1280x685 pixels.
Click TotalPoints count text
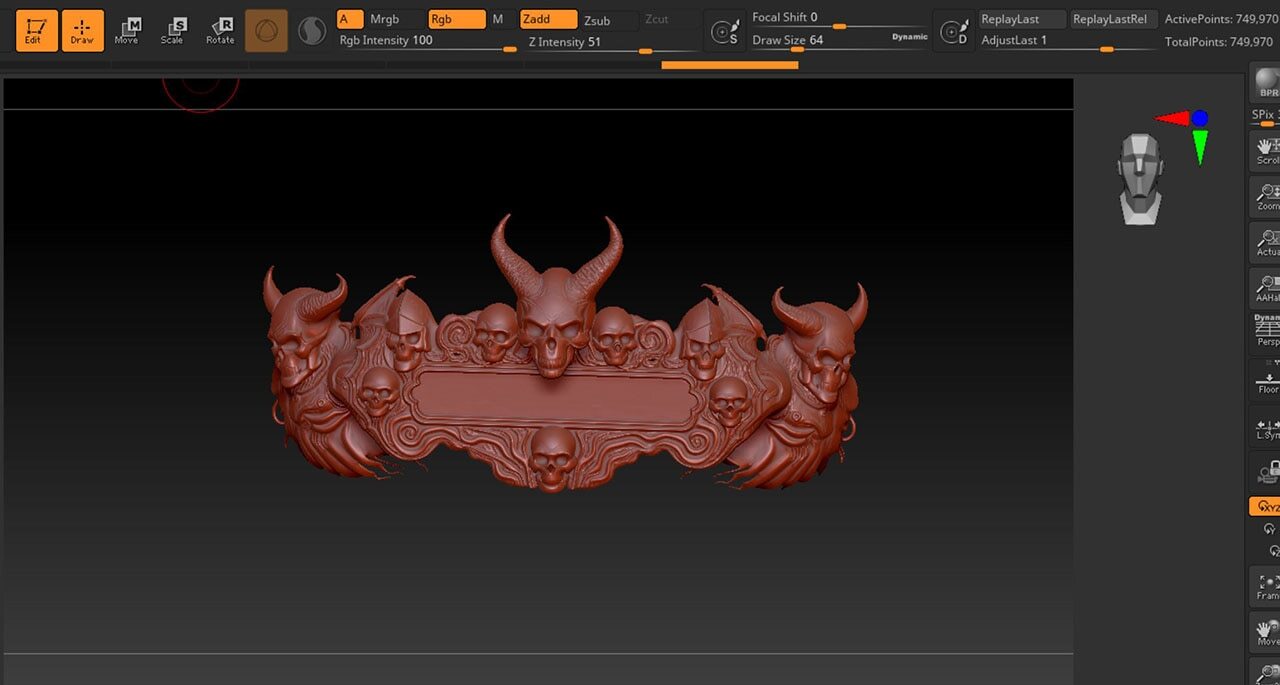tap(1221, 42)
